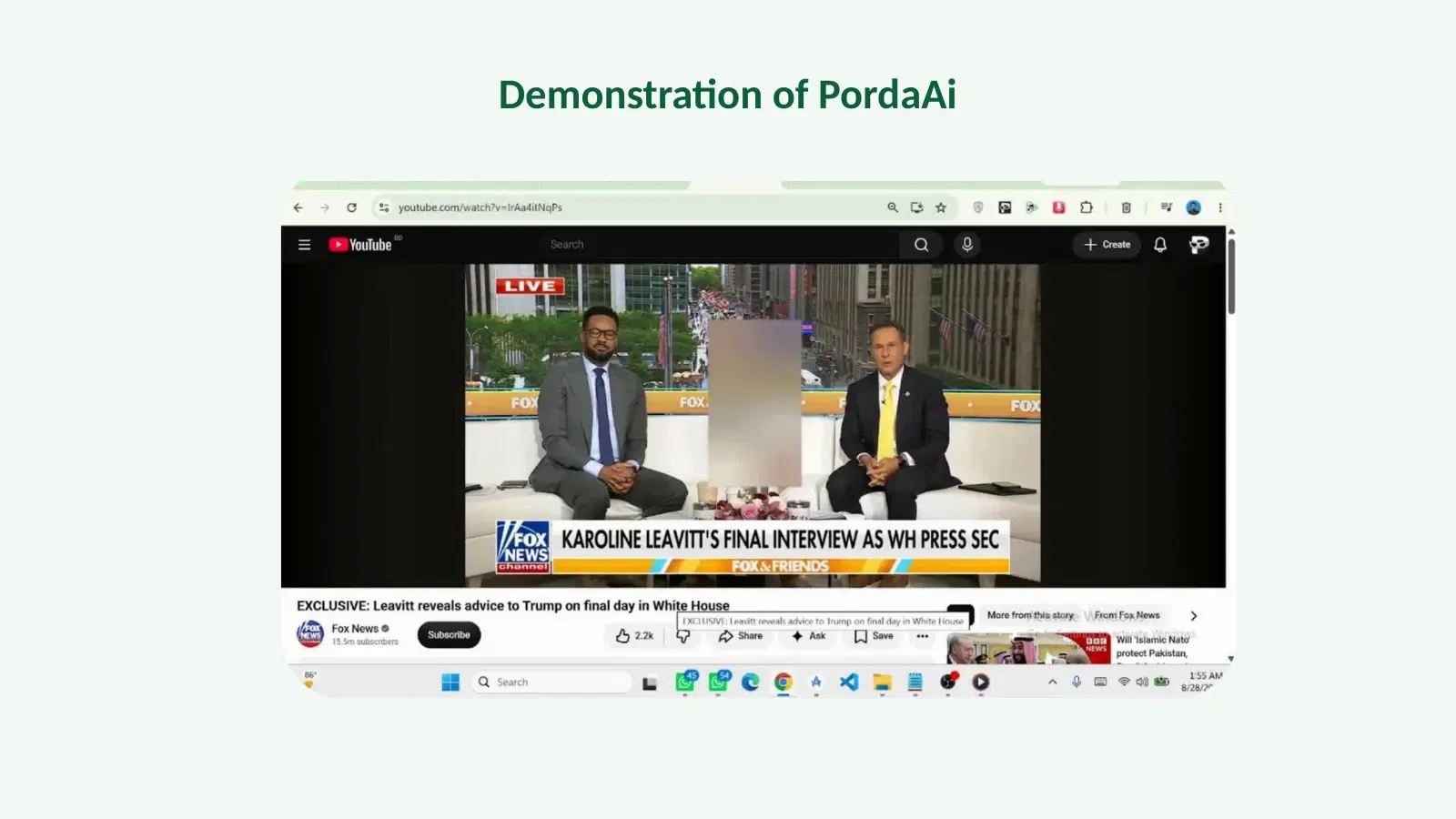
Task: Open the media player taskbar icon
Action: point(981,682)
